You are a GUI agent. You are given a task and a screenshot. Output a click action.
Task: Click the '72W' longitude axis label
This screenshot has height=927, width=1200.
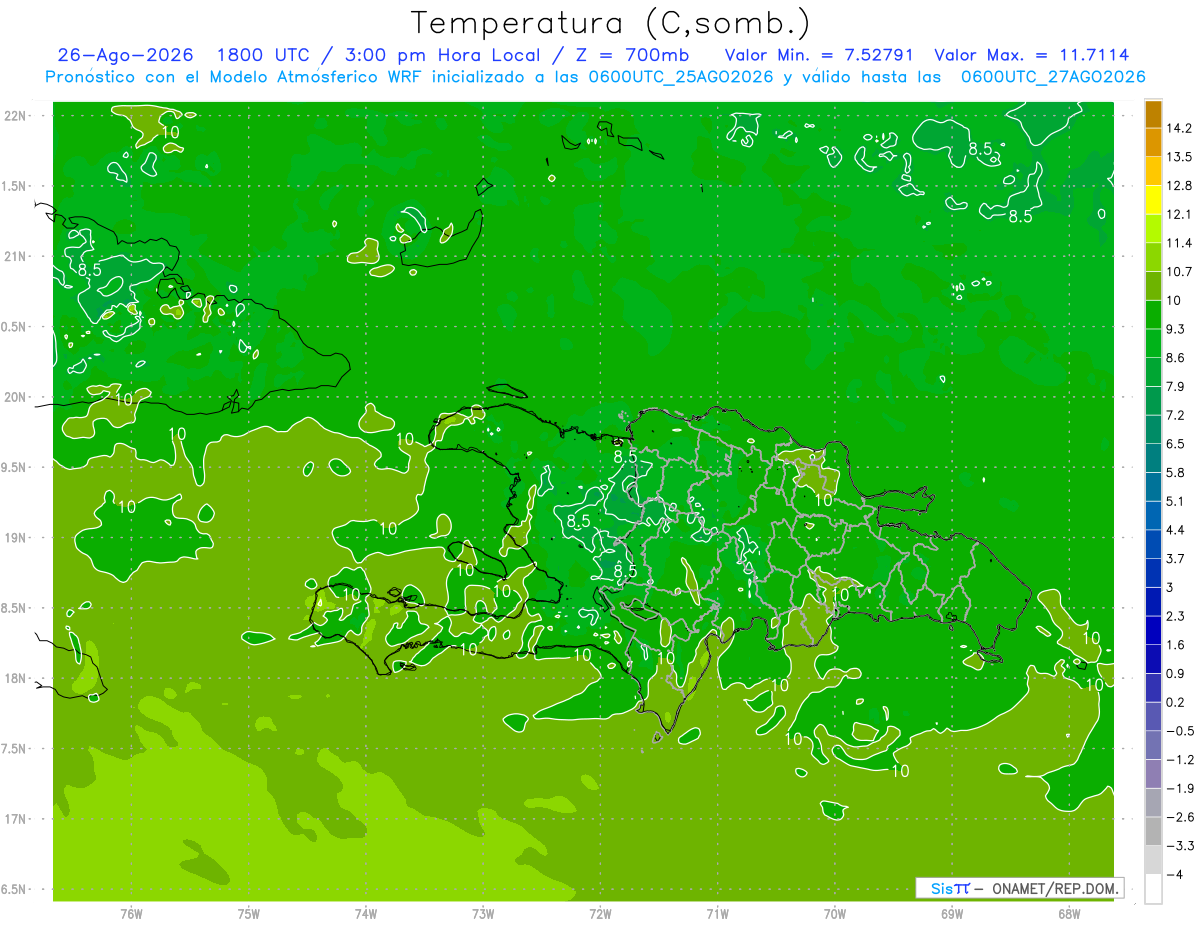point(600,913)
